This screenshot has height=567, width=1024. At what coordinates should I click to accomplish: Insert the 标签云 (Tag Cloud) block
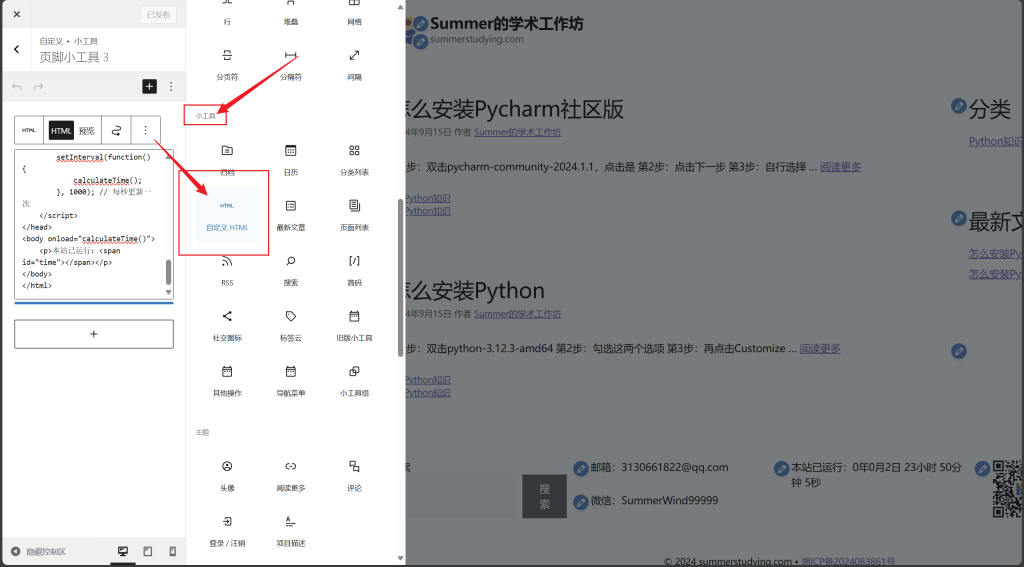coord(291,325)
